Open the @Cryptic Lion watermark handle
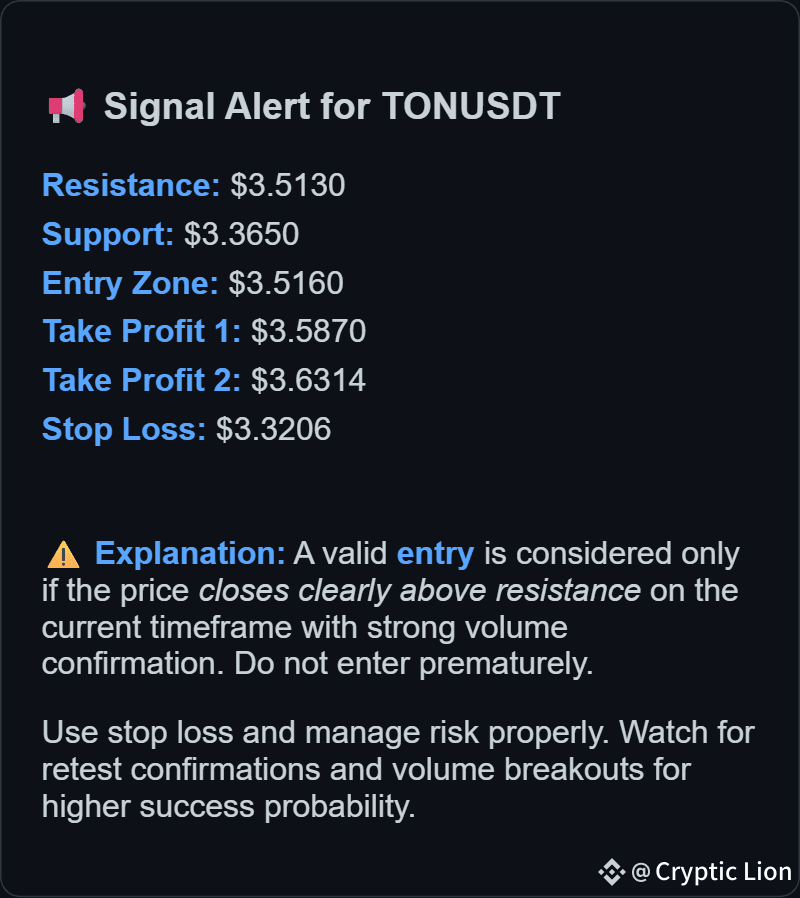 pyautogui.click(x=711, y=872)
